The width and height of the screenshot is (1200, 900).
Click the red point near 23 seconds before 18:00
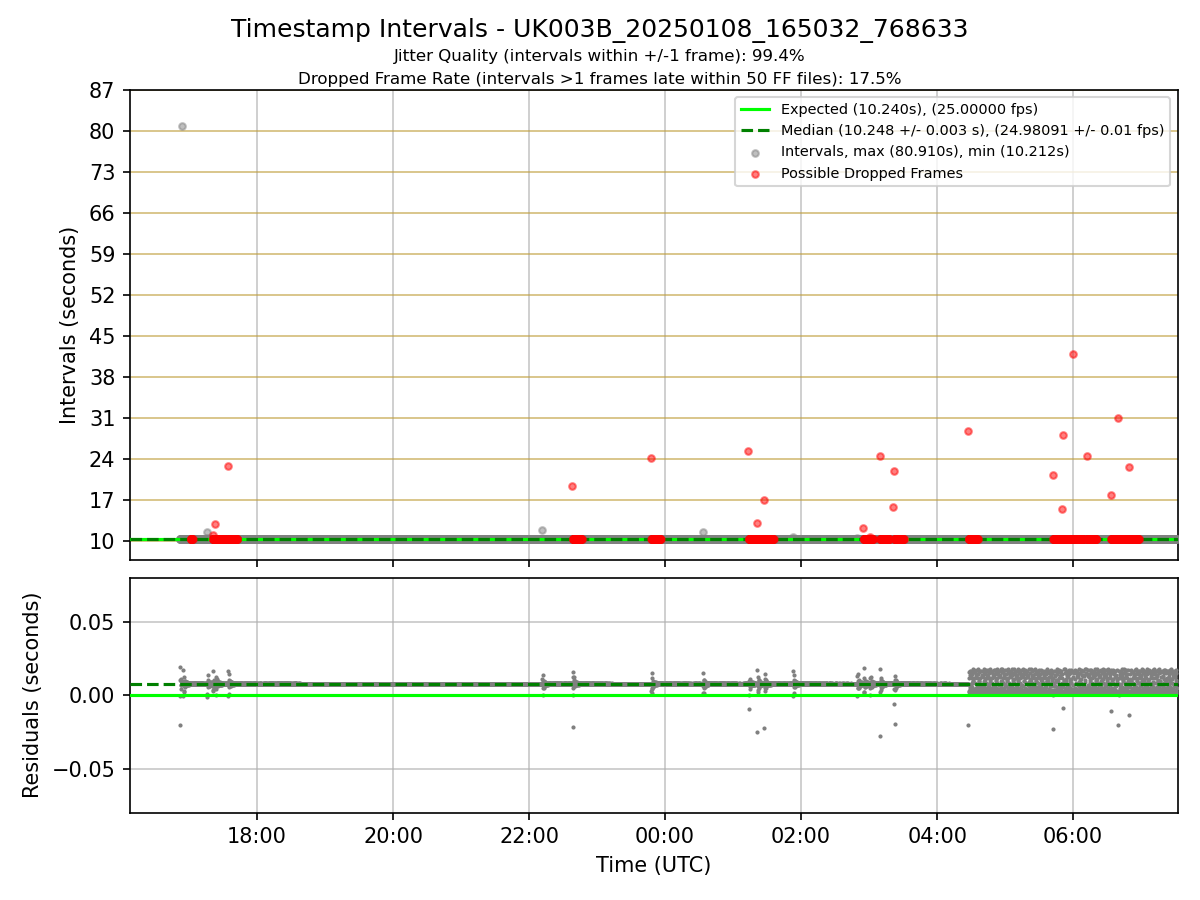228,466
